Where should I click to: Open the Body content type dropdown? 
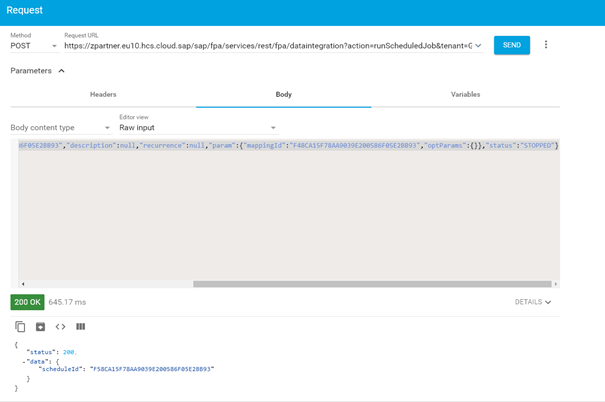[61, 128]
